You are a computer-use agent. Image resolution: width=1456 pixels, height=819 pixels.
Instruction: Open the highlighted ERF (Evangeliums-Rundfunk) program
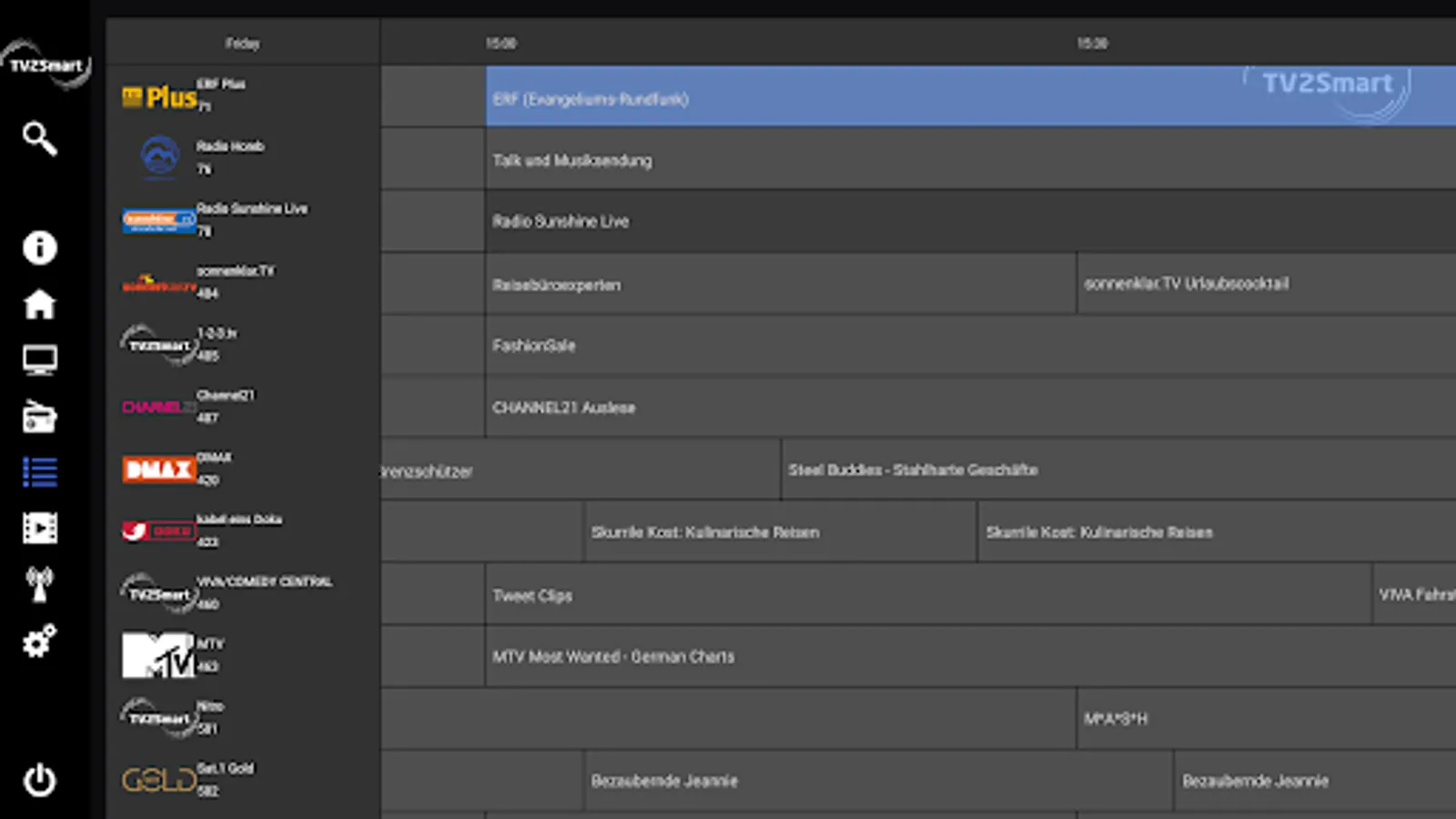971,96
